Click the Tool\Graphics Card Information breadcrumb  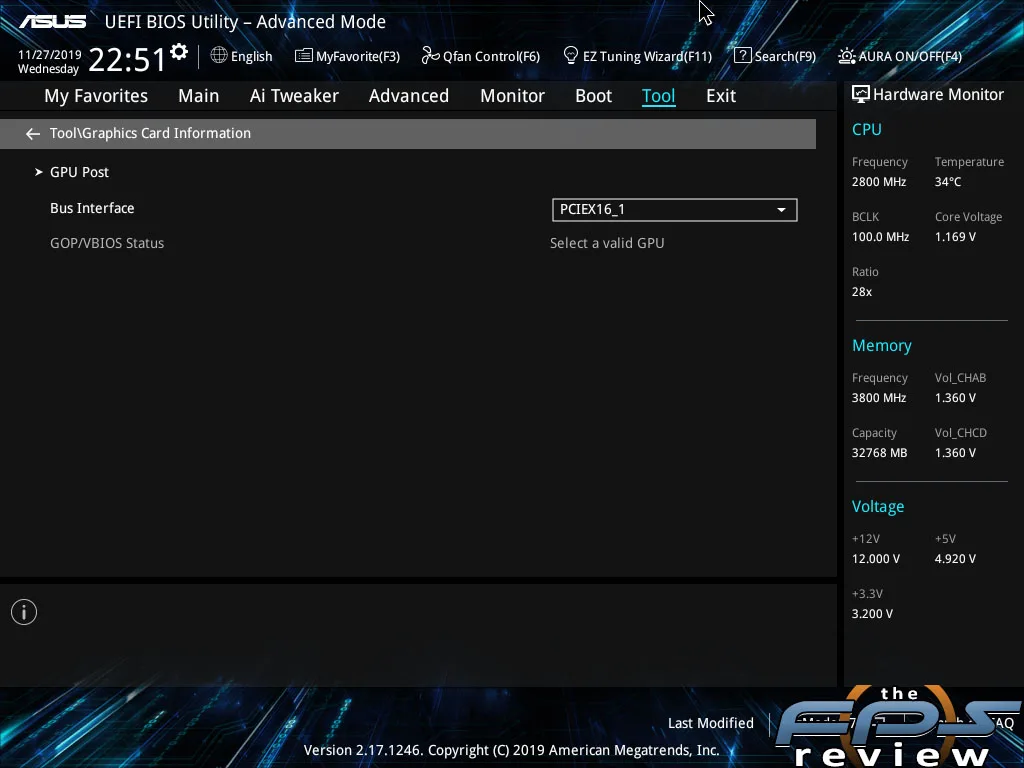[150, 133]
